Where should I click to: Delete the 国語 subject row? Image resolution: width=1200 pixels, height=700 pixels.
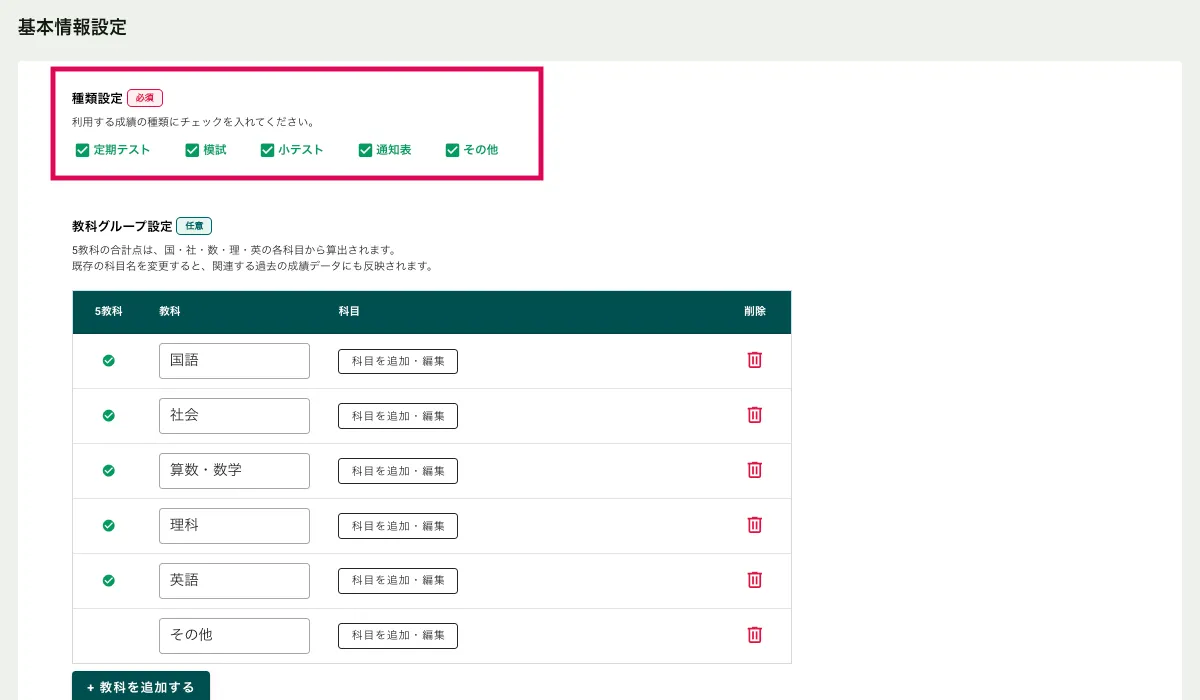click(755, 360)
